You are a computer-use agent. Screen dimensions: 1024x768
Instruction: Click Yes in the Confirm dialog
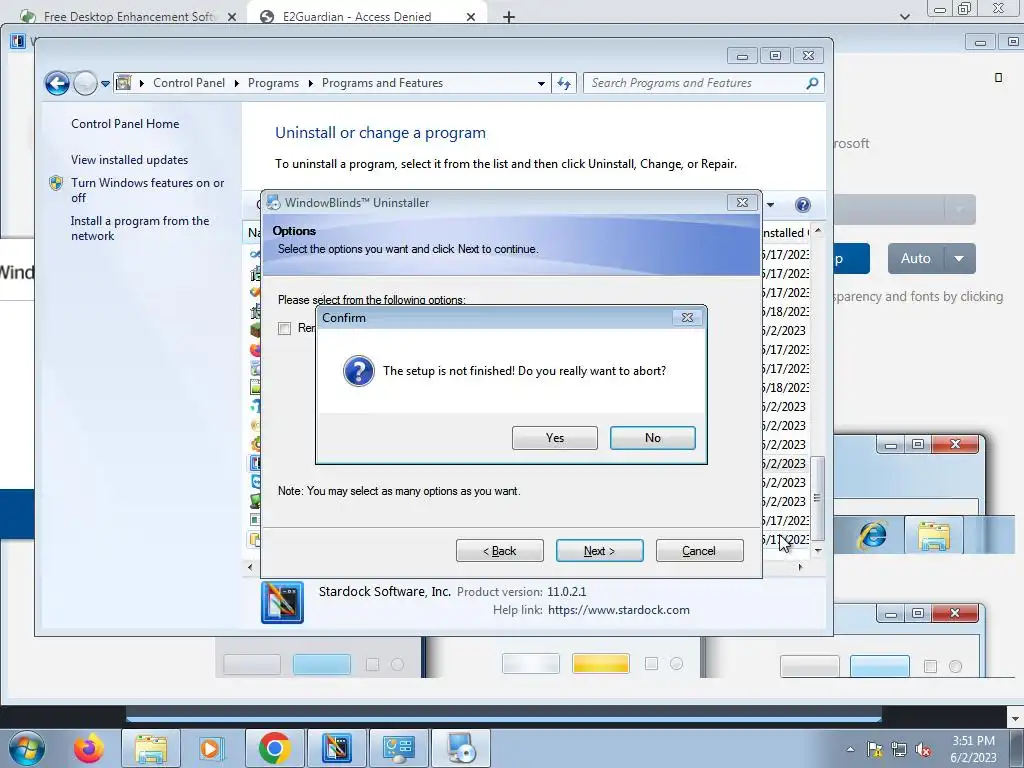[554, 438]
